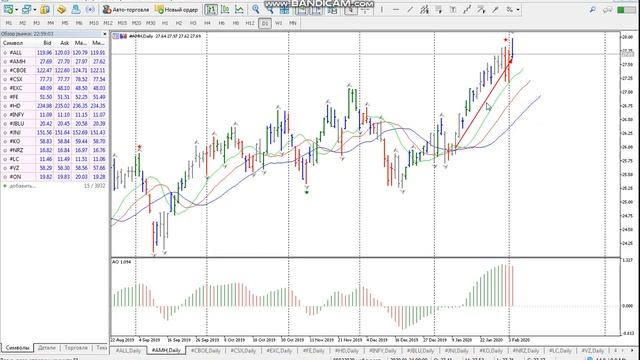The height and width of the screenshot is (360, 640).
Task: Switch chart to Japanese candlesticks
Action: pyautogui.click(x=225, y=9)
